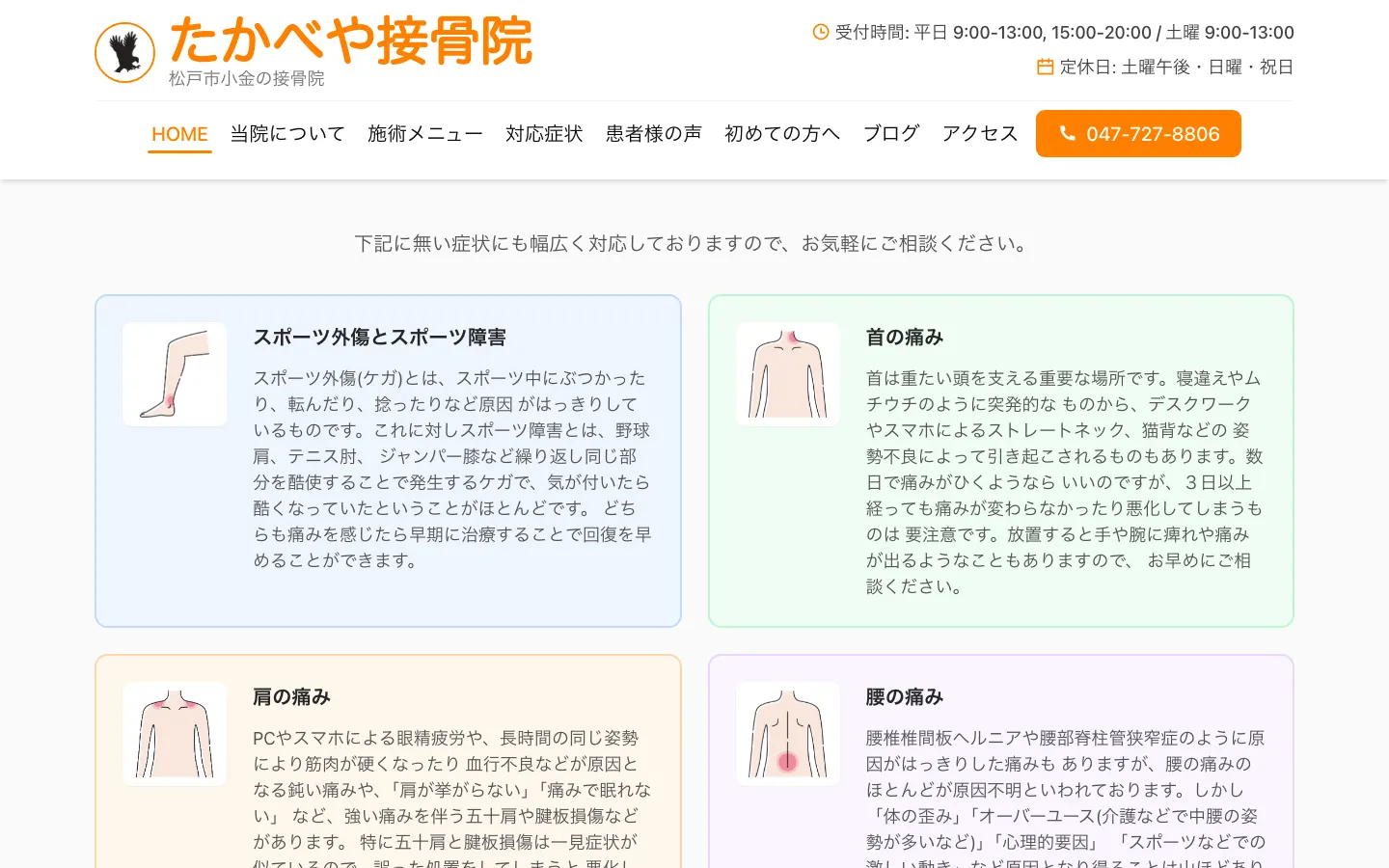Click the 腰椎椎間板ヘルニア description paragraph
This screenshot has width=1389, height=868.
coord(1066,797)
